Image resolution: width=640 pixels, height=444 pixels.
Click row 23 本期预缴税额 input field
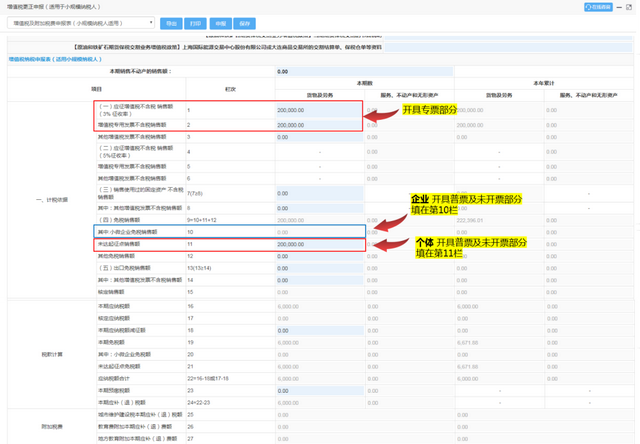[319, 391]
